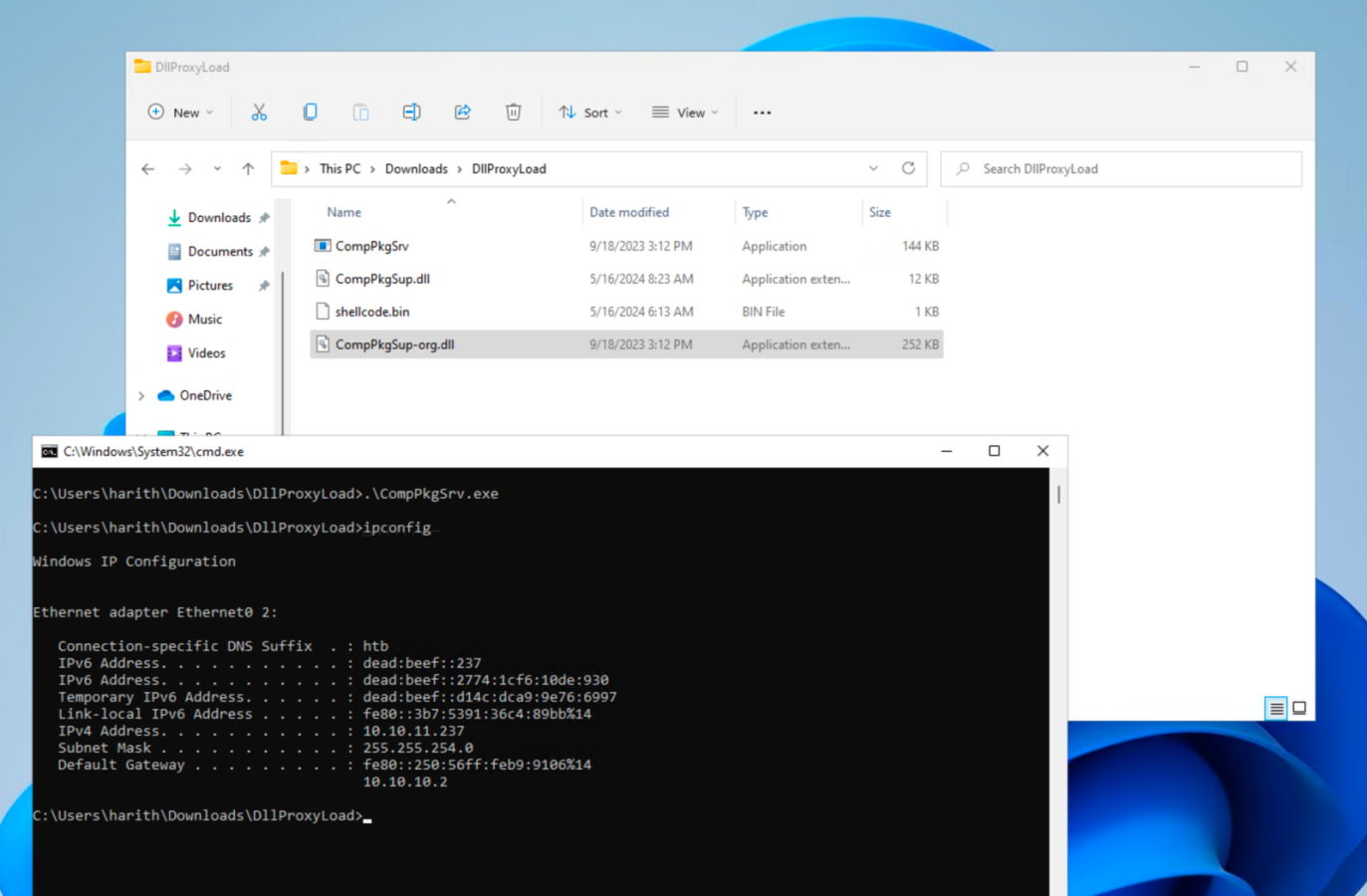Click the Copy icon in toolbar
This screenshot has height=896, width=1367.
pos(310,112)
